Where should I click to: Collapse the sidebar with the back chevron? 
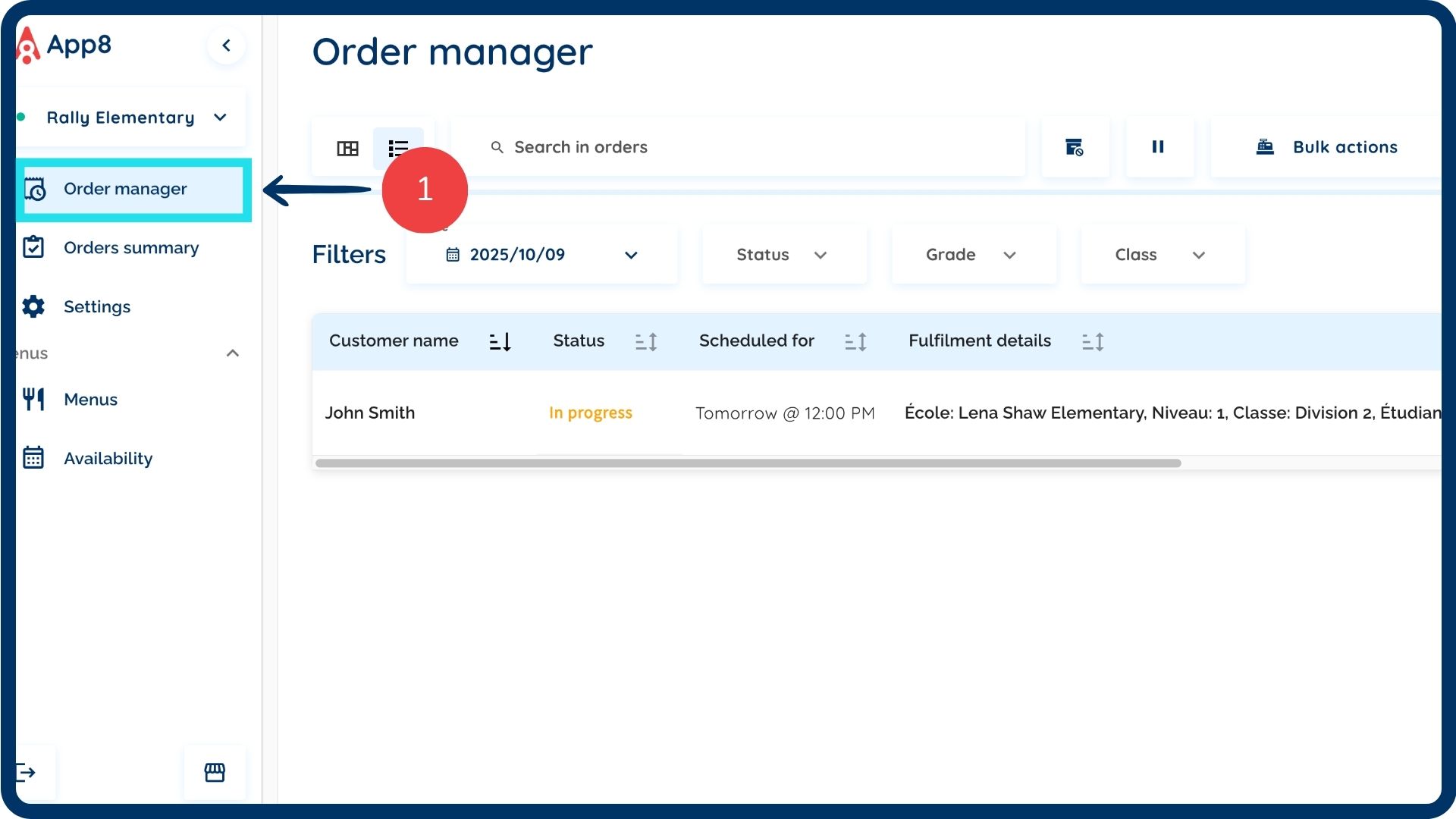(226, 45)
